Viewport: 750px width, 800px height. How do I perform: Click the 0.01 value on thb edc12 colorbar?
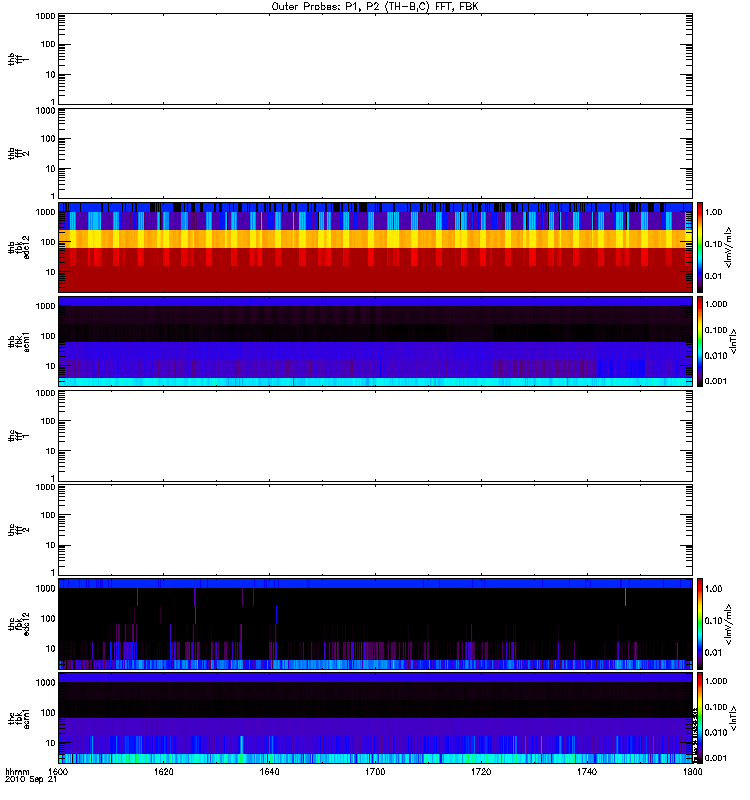point(713,276)
